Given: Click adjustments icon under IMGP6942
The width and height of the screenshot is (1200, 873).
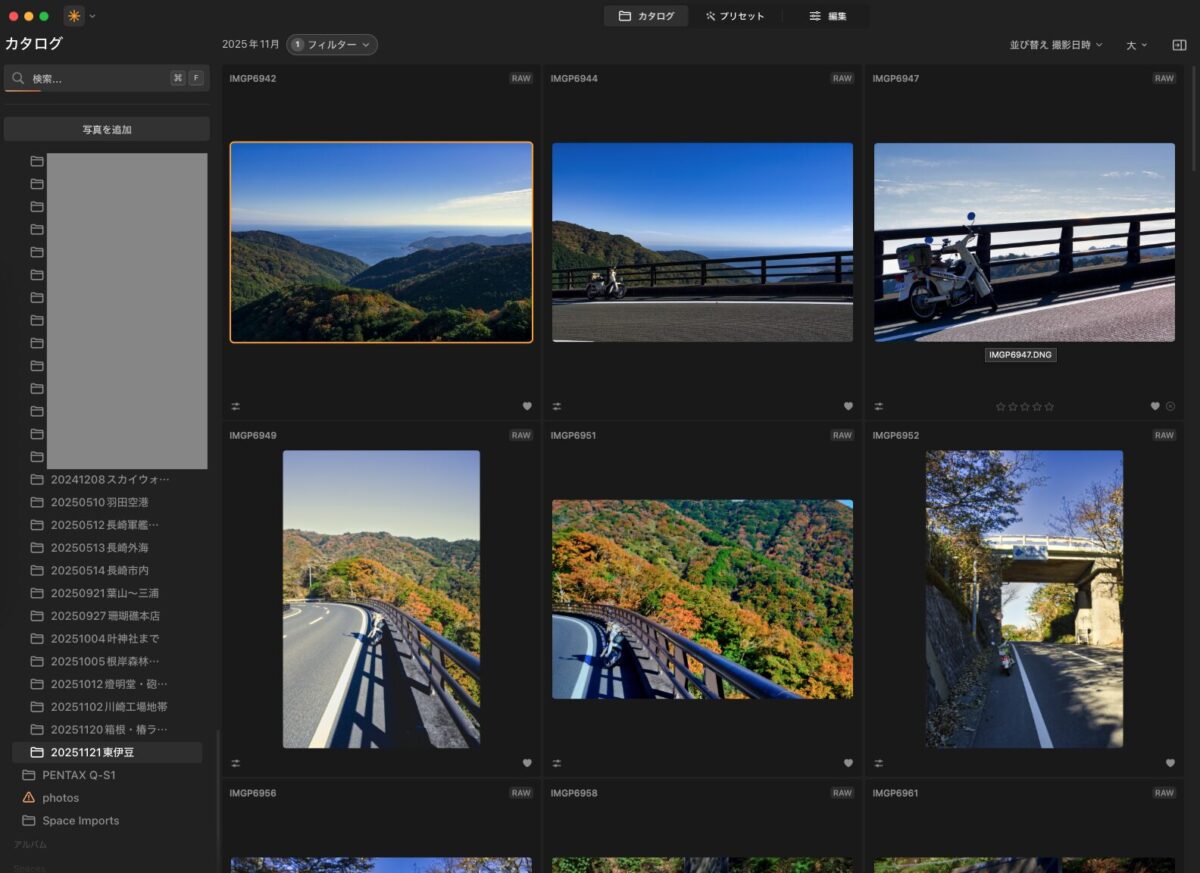Looking at the screenshot, I should 235,406.
